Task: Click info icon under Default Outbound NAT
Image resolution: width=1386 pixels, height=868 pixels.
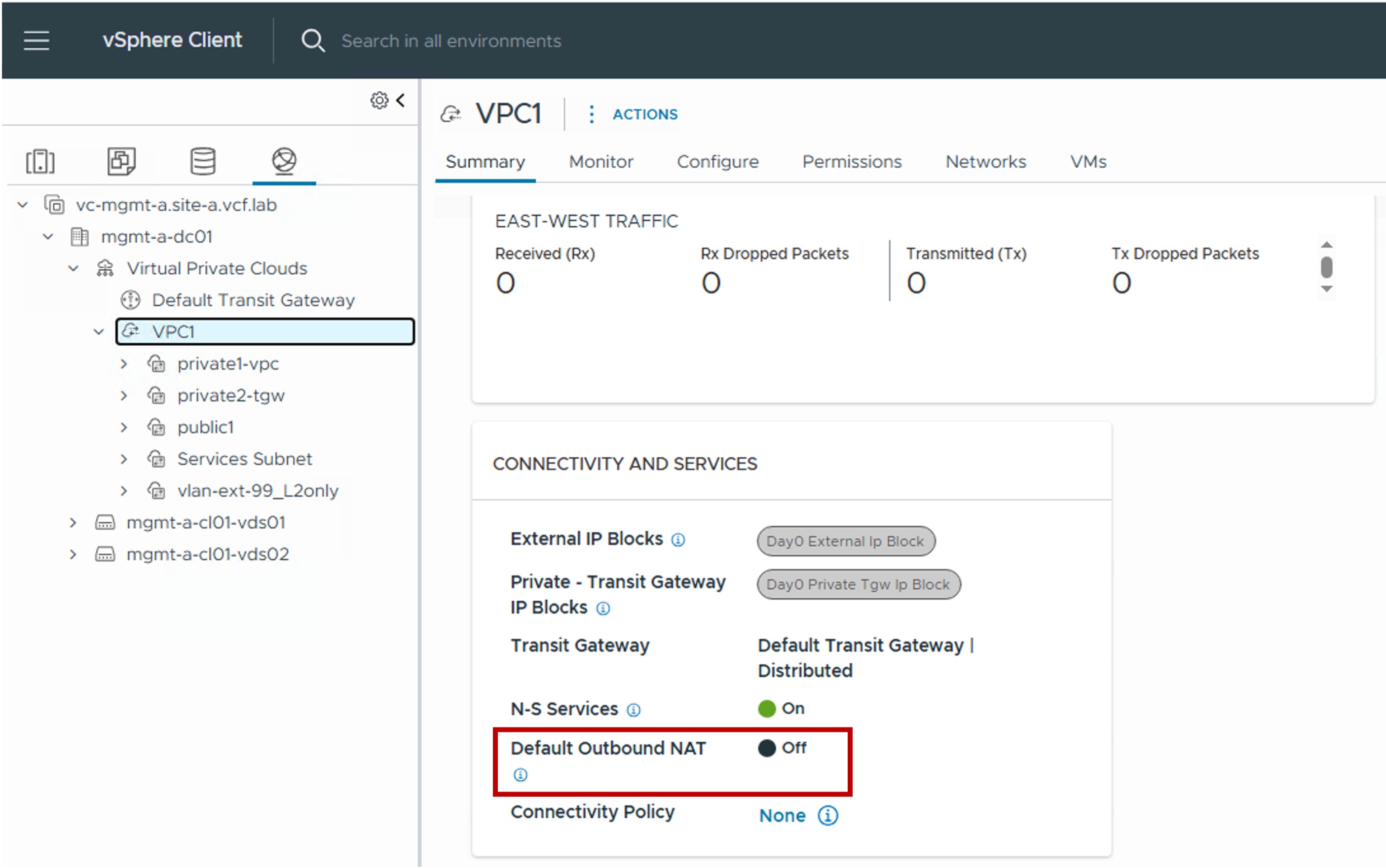Action: 521,775
